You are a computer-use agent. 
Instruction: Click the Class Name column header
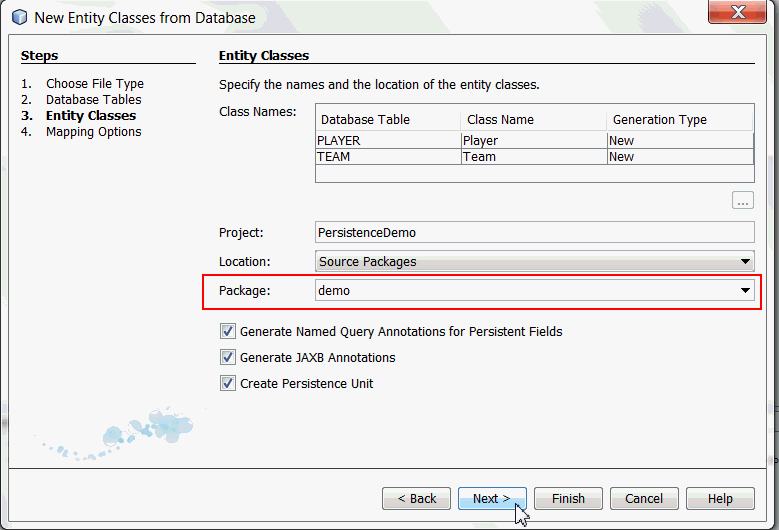(x=533, y=120)
